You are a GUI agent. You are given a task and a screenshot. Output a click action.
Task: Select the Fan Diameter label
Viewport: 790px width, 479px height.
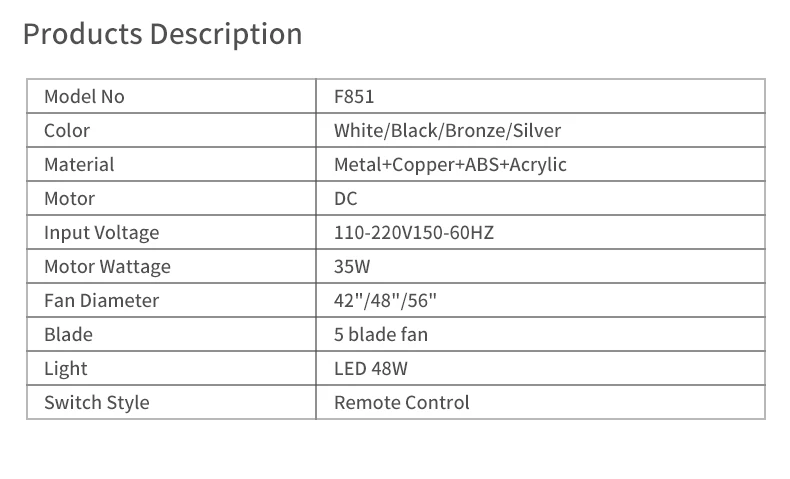[x=101, y=301]
